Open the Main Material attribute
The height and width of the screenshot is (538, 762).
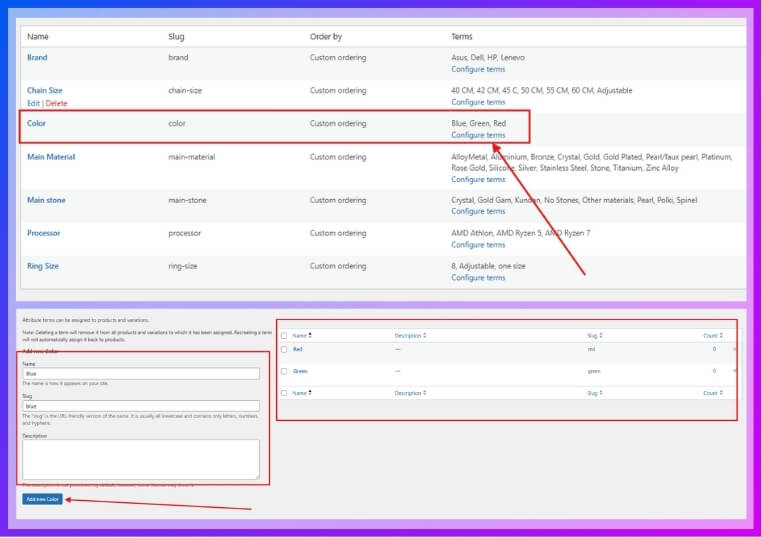(51, 157)
